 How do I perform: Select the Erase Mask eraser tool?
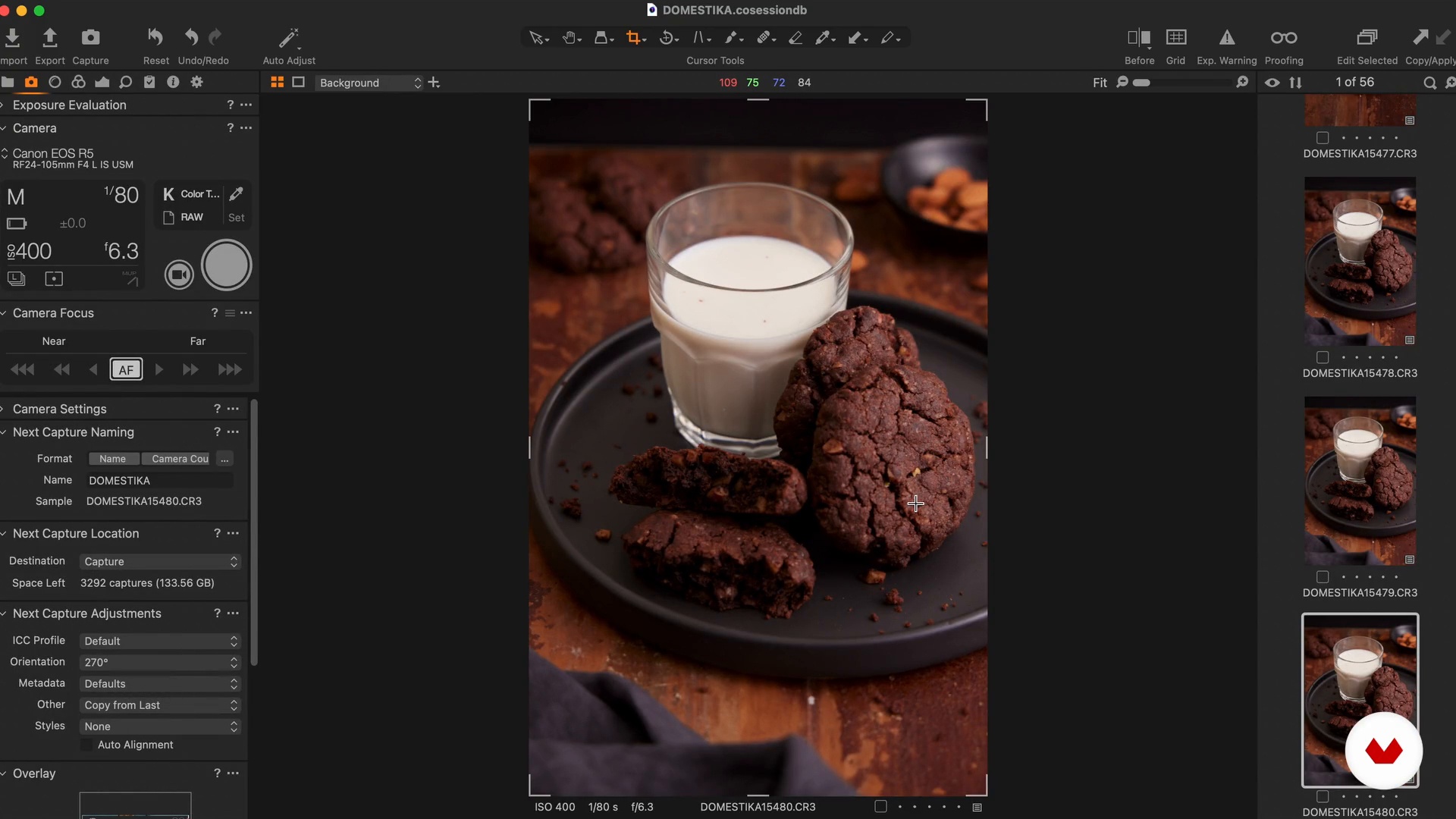coord(795,38)
